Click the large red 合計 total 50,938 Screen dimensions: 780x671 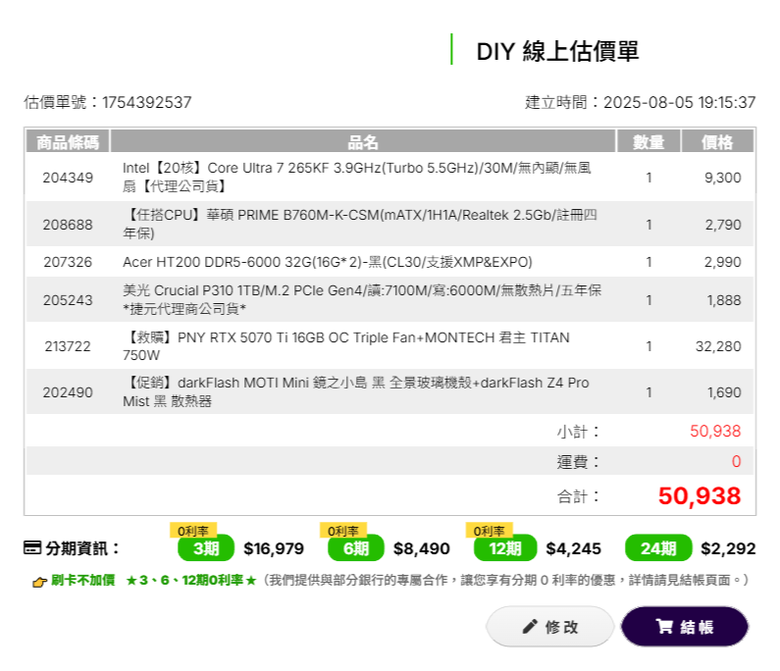coord(699,496)
